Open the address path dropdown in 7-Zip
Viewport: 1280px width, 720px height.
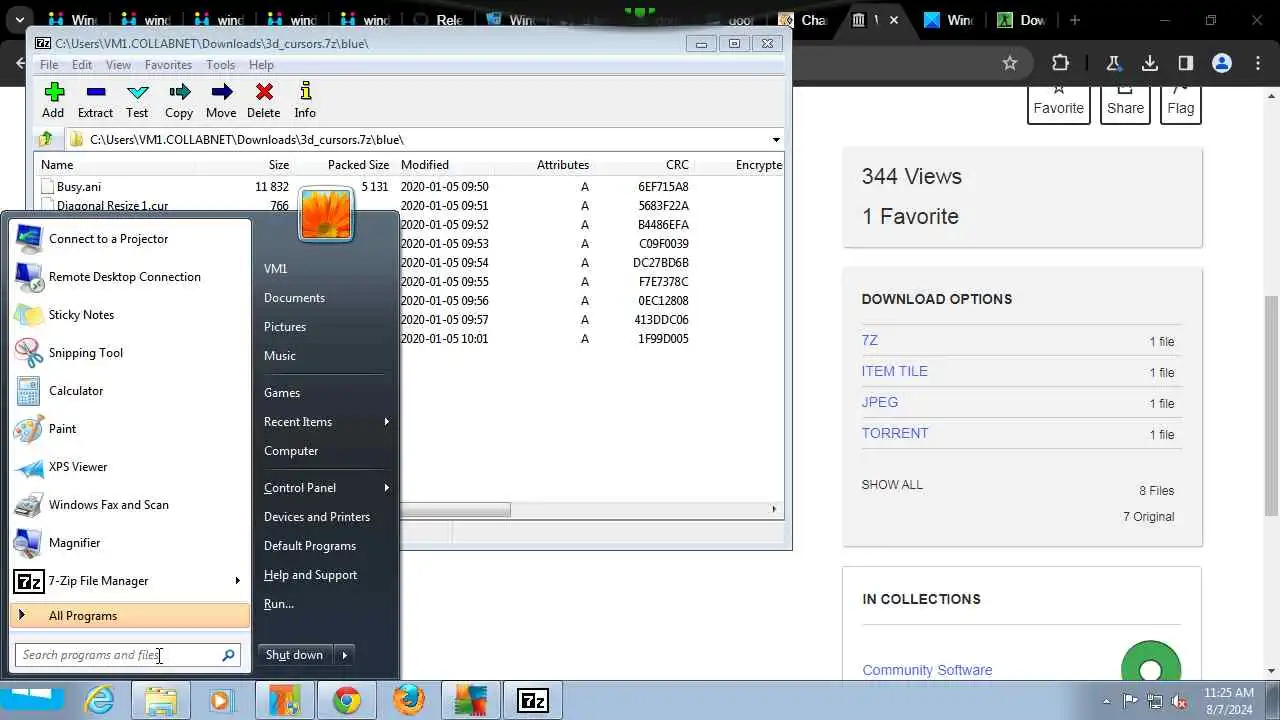tap(776, 140)
